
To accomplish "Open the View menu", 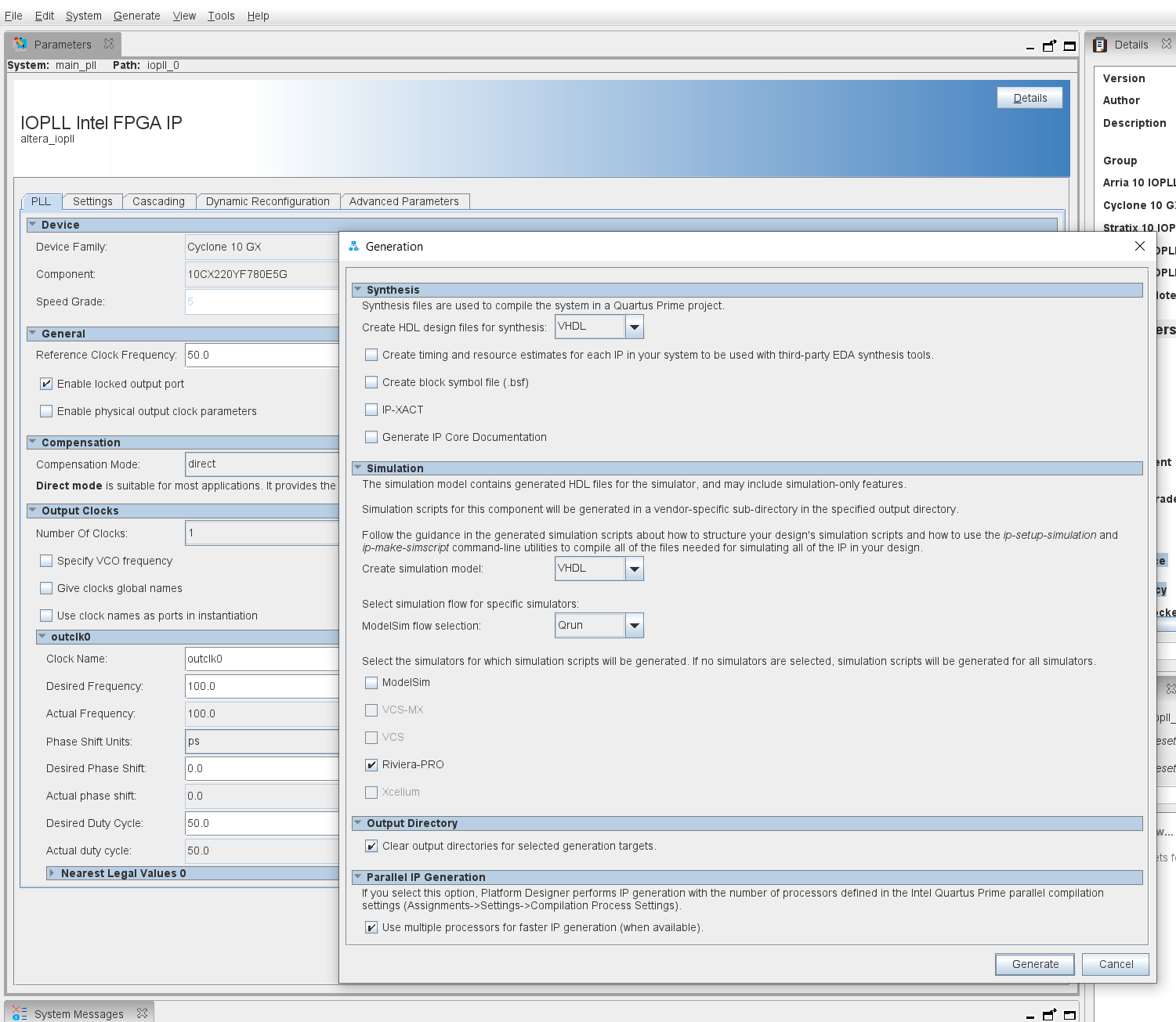I will coord(184,16).
